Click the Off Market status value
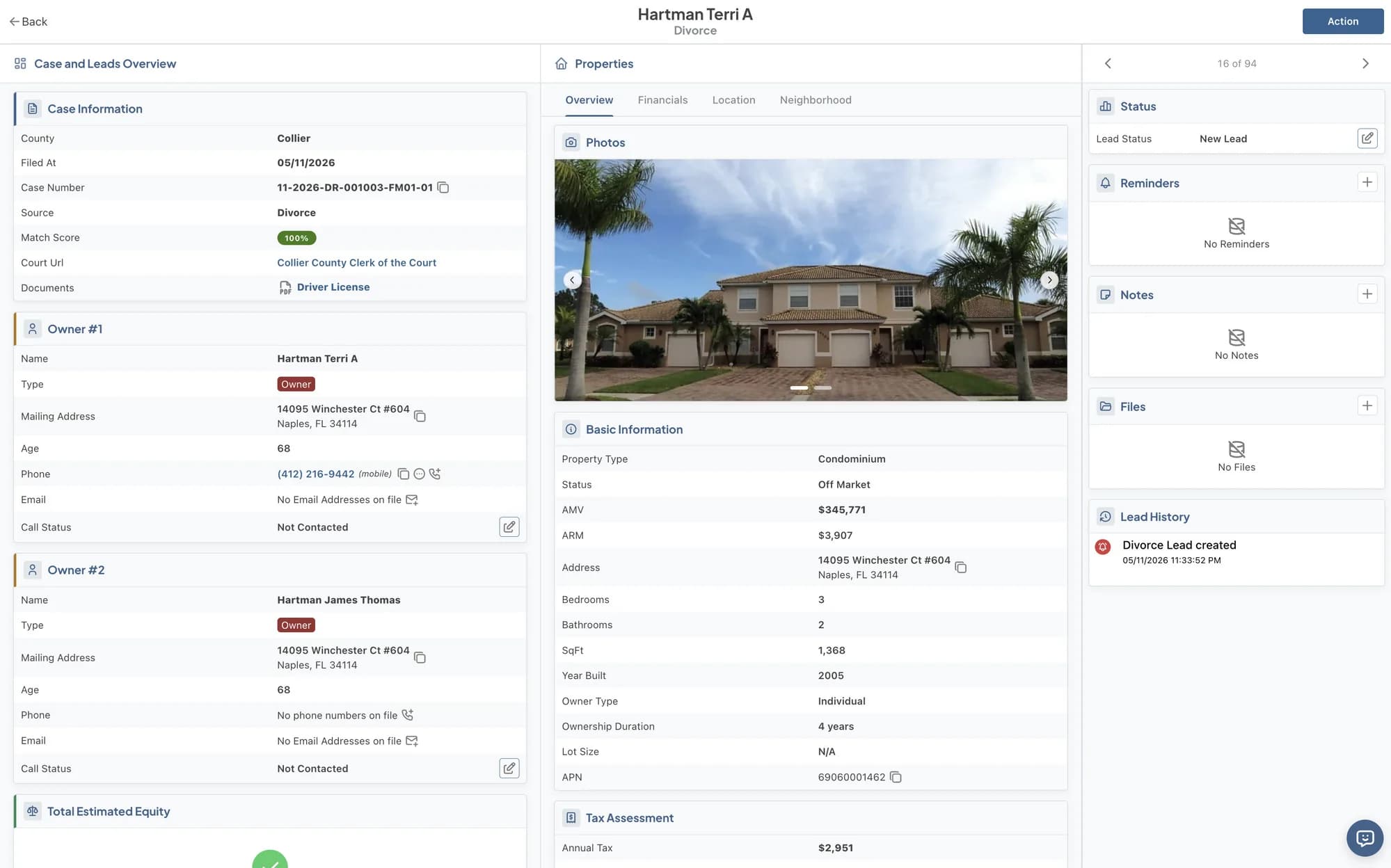The height and width of the screenshot is (868, 1391). pyautogui.click(x=844, y=484)
